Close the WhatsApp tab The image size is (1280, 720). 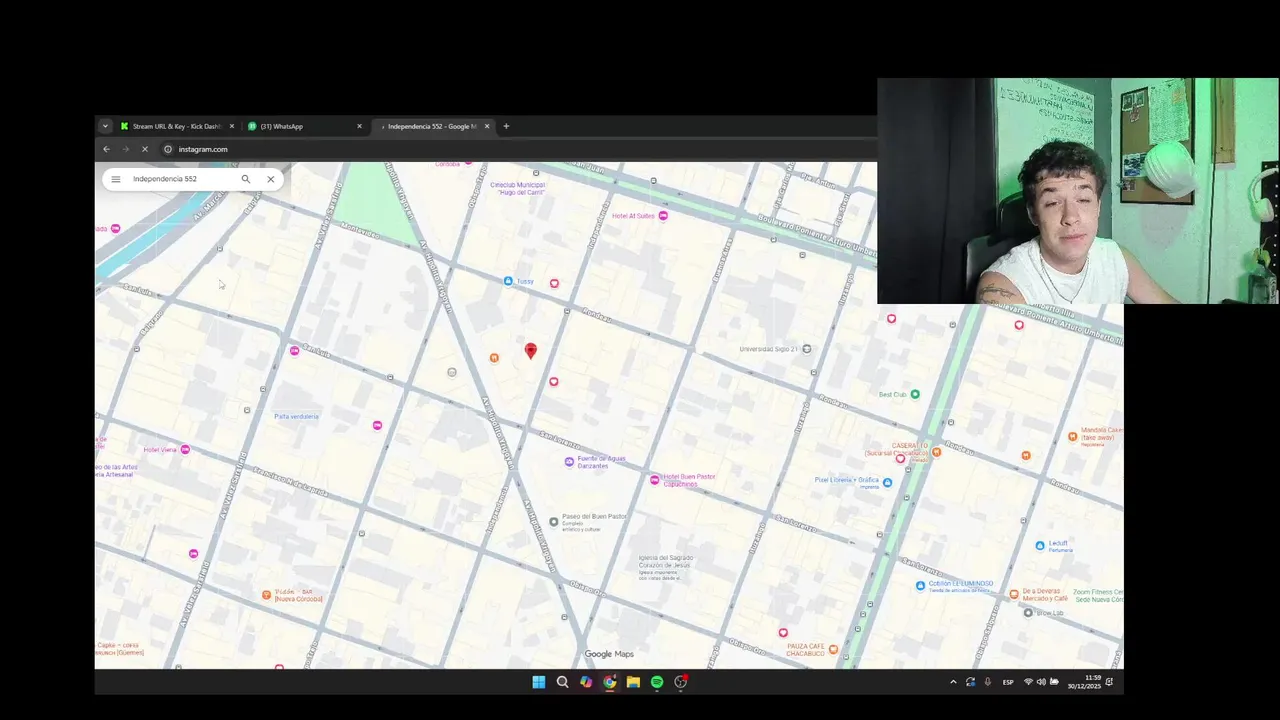(x=360, y=126)
